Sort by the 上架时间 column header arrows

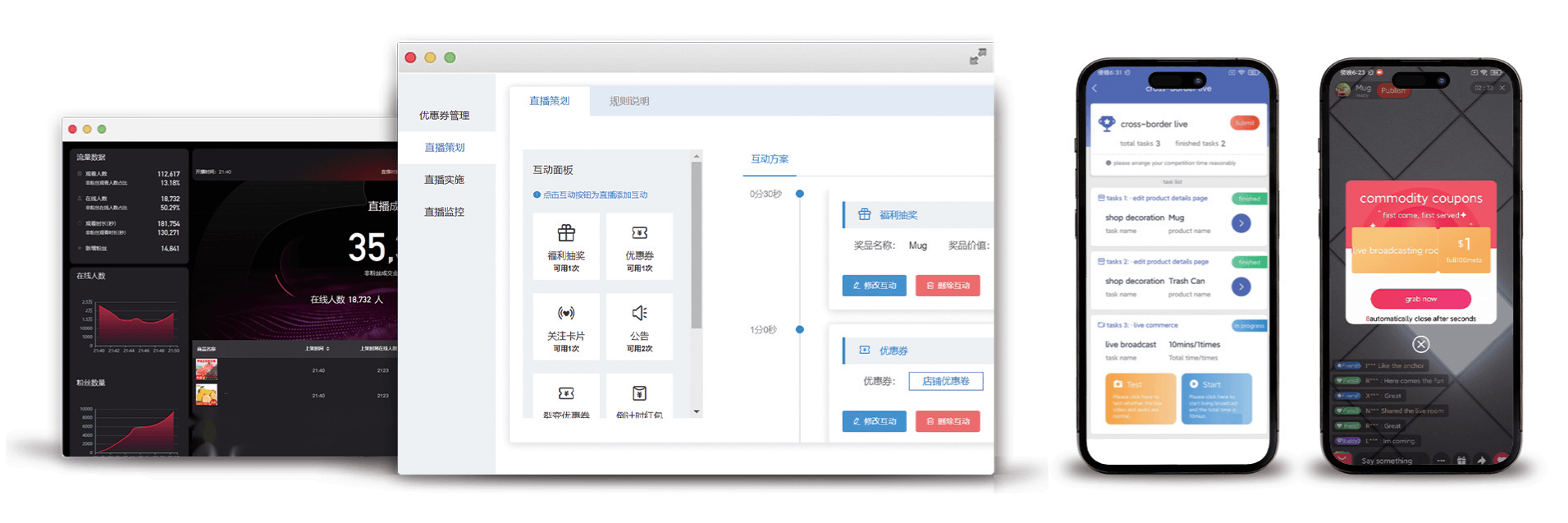327,349
